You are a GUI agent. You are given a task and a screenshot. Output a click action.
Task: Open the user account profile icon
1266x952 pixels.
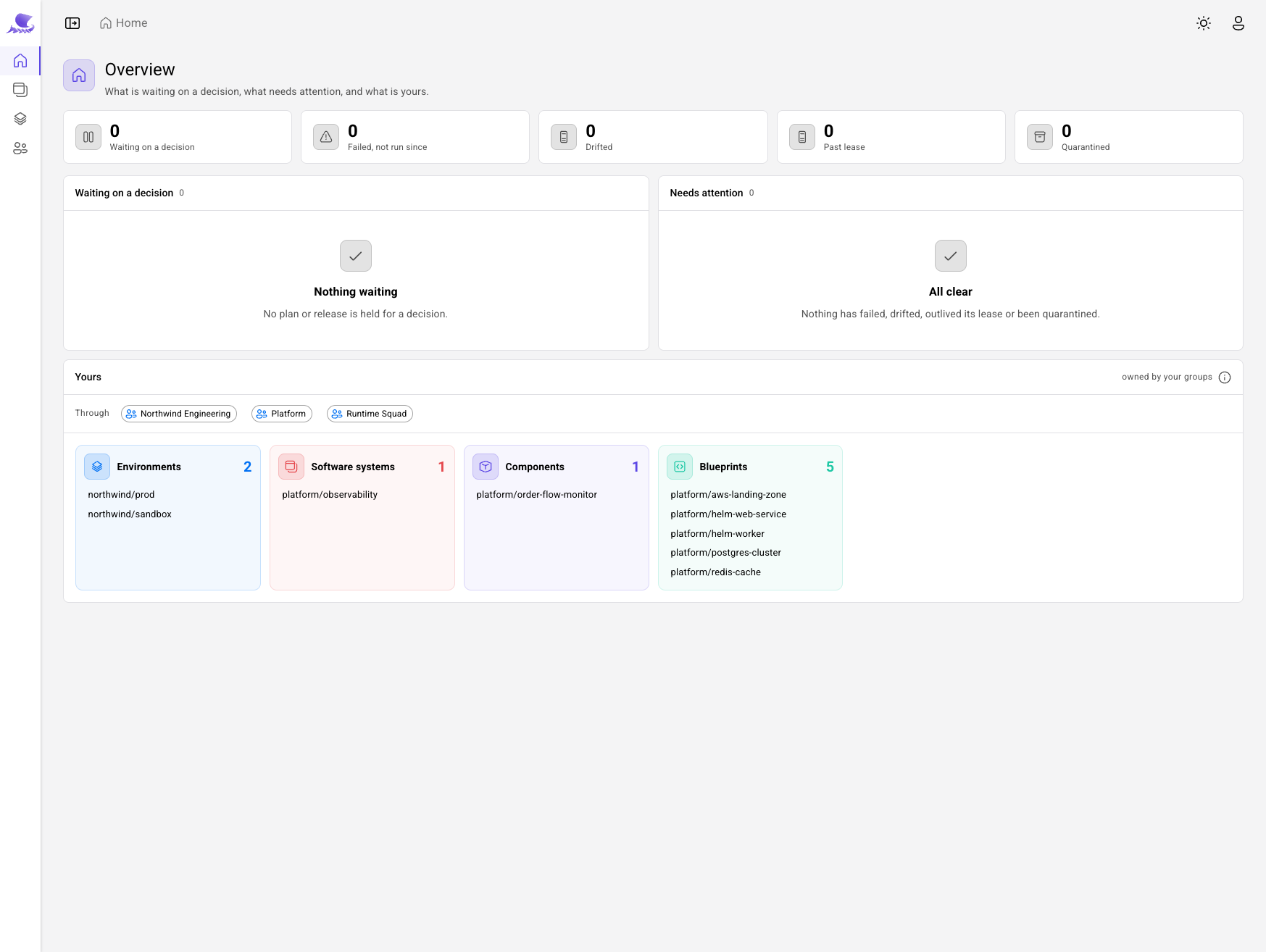[1238, 23]
